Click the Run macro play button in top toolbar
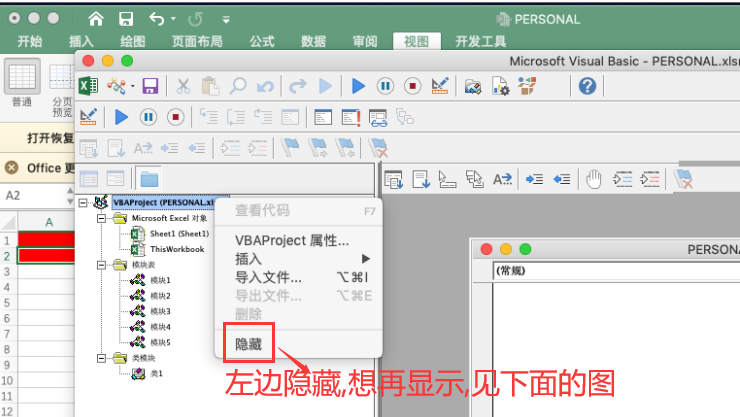 [x=359, y=86]
